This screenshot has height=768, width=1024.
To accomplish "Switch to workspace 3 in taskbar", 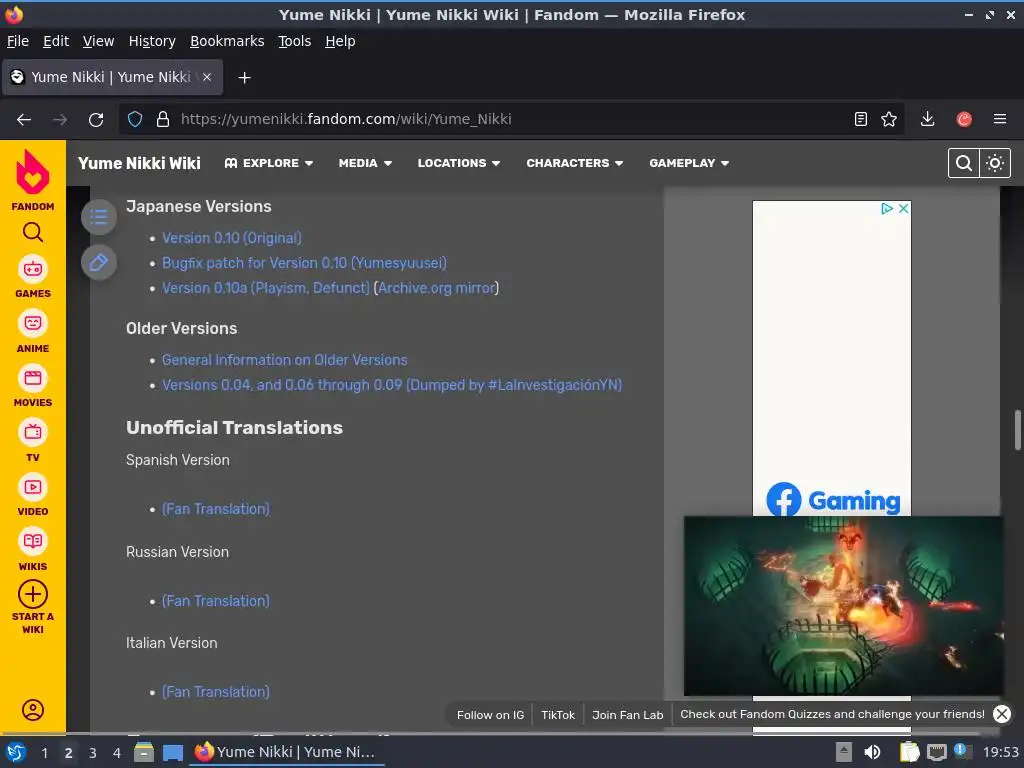I will (x=93, y=752).
